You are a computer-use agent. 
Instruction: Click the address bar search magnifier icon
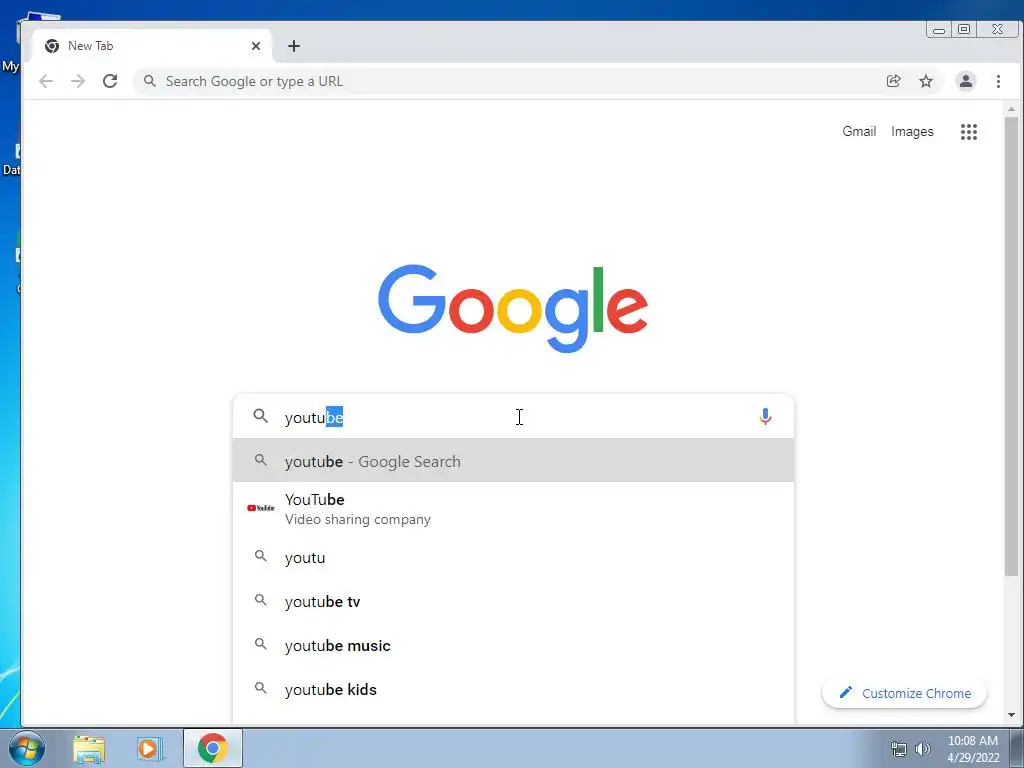[150, 81]
